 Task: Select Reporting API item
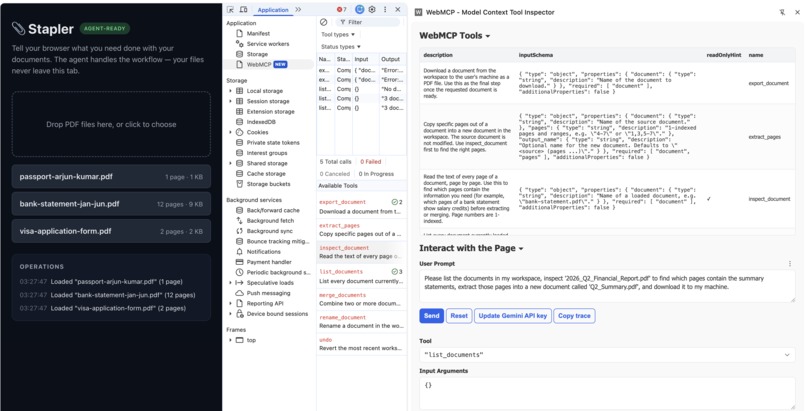(x=265, y=303)
